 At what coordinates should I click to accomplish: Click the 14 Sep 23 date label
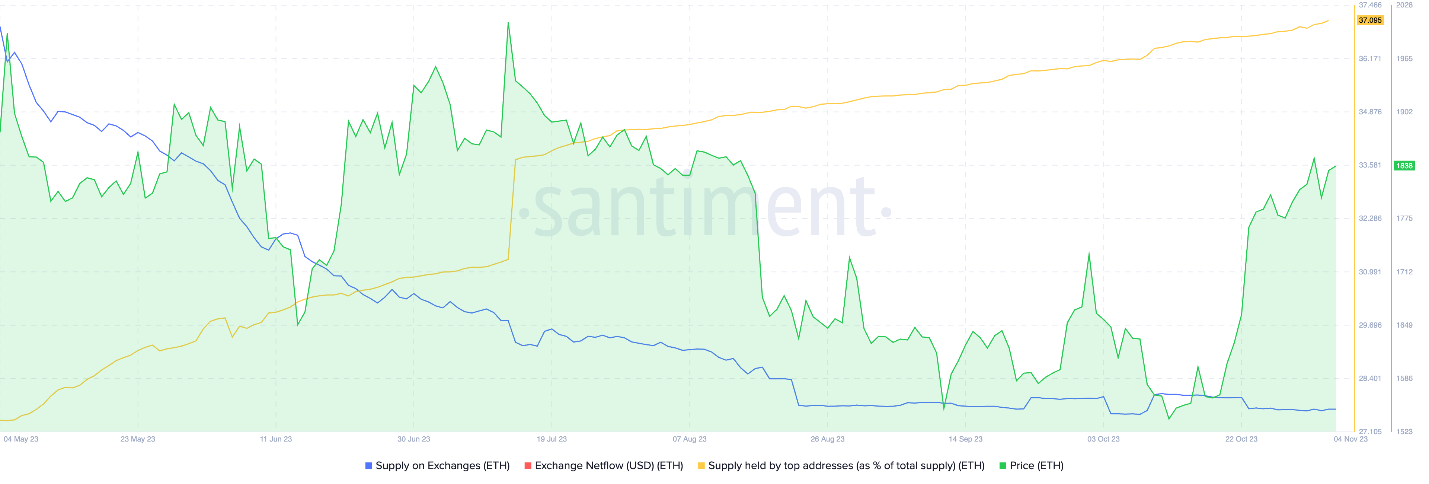[965, 438]
